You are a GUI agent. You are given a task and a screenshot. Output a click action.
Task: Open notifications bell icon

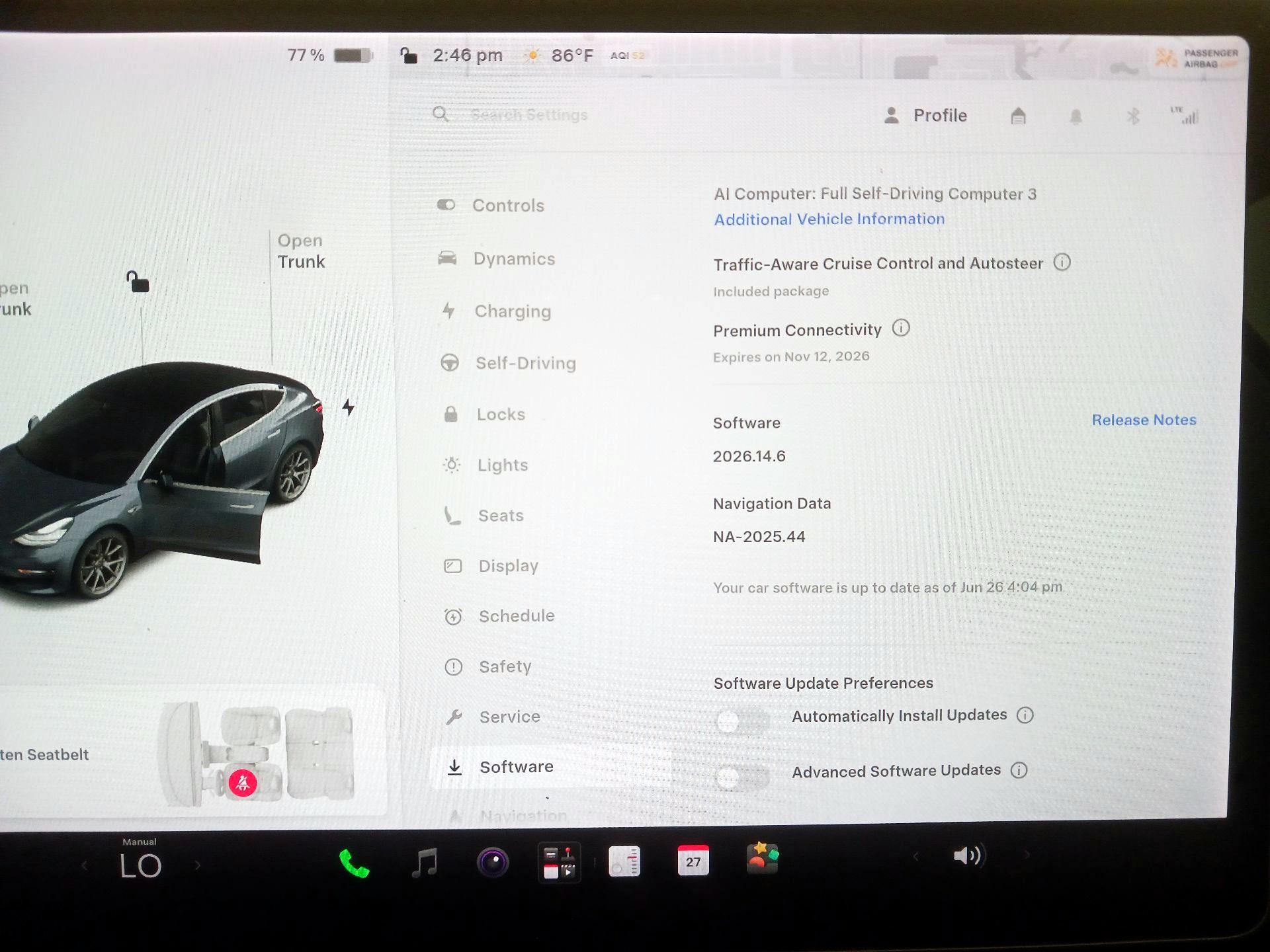pos(1076,117)
